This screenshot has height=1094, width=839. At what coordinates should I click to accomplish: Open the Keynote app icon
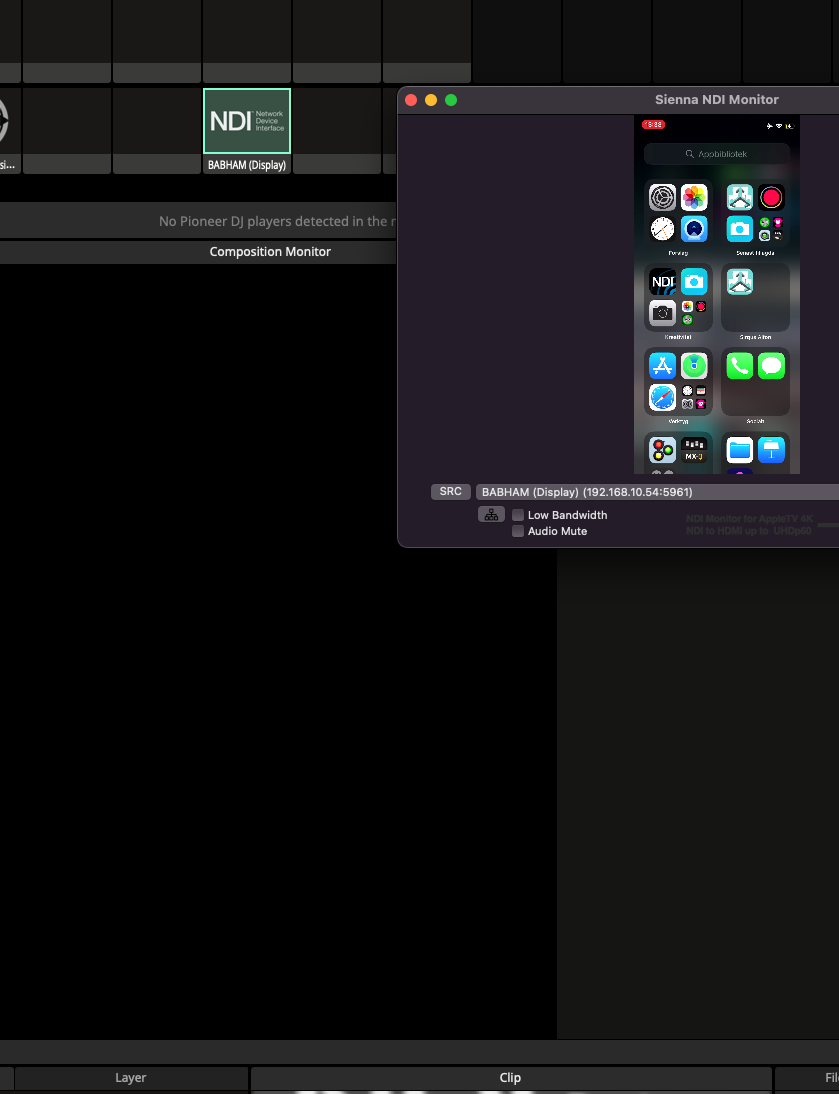pos(771,450)
